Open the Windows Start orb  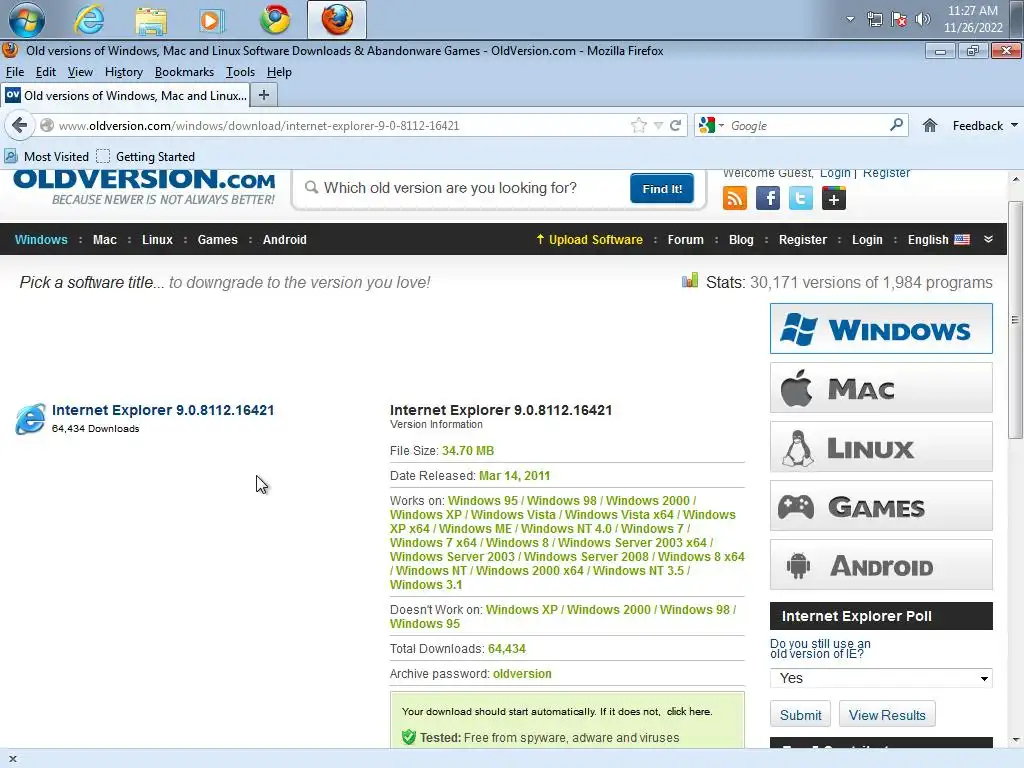[26, 20]
